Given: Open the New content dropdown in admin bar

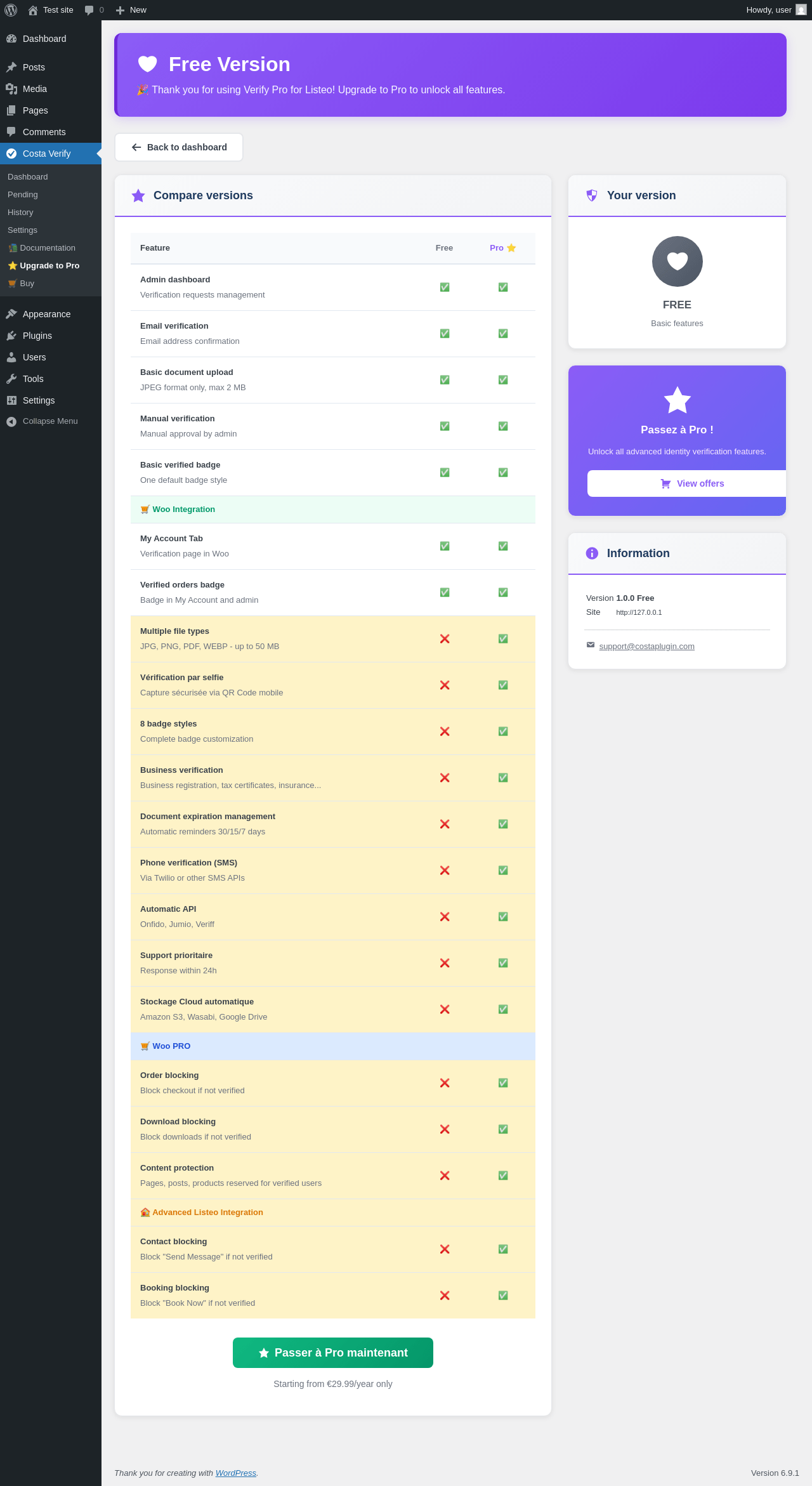Looking at the screenshot, I should tap(131, 10).
